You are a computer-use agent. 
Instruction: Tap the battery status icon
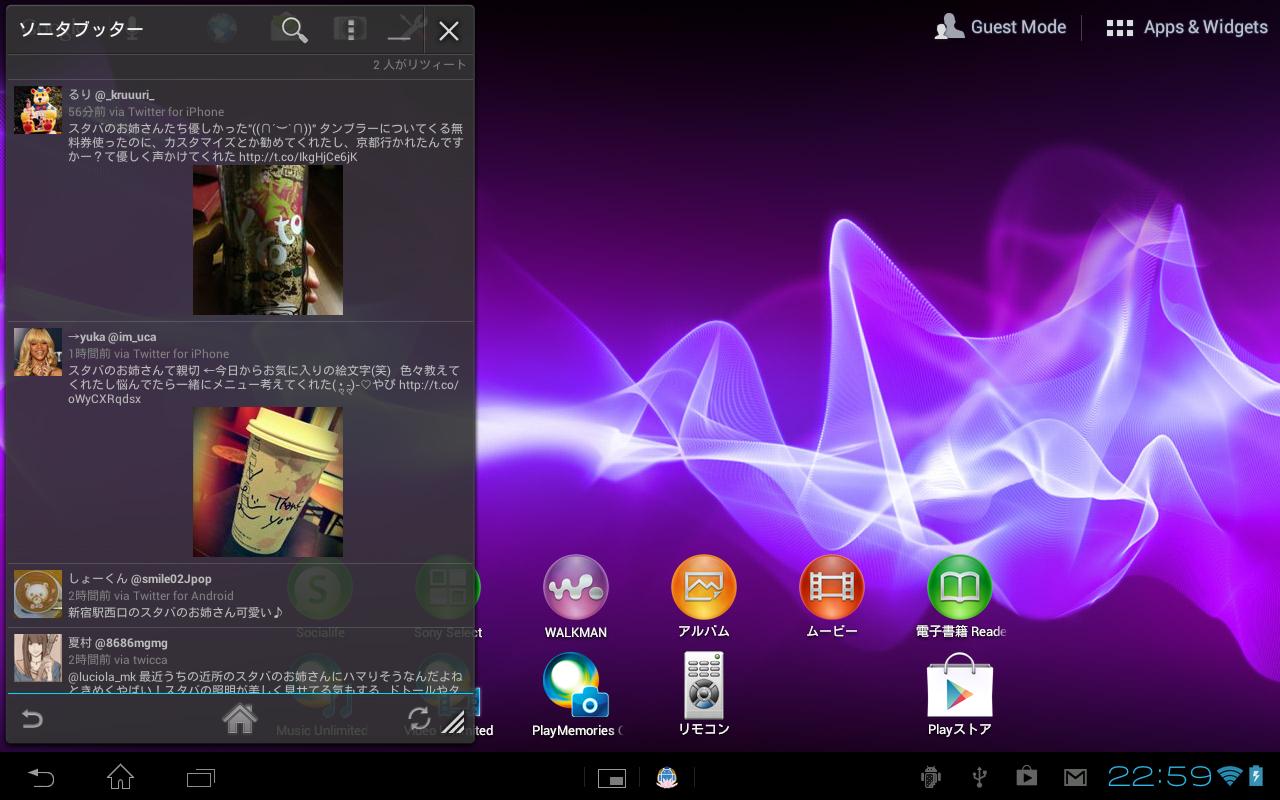(1256, 776)
